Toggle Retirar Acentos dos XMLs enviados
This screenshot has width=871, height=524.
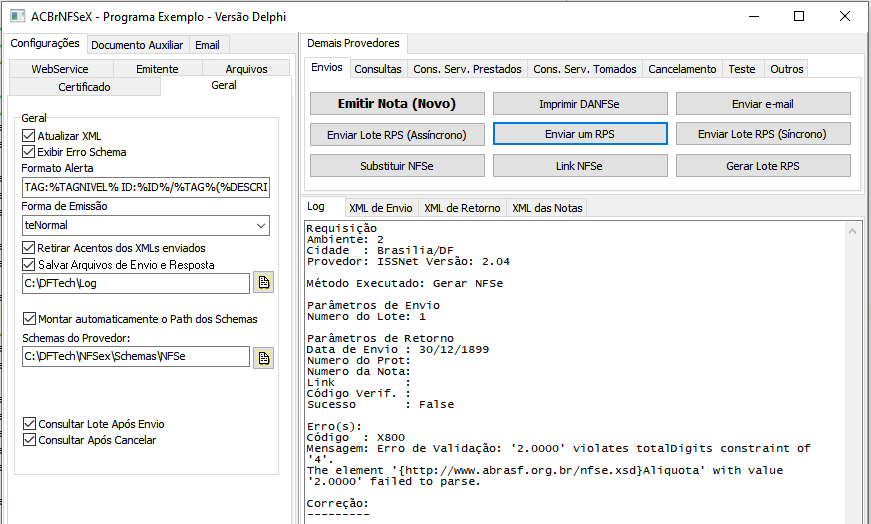point(28,248)
